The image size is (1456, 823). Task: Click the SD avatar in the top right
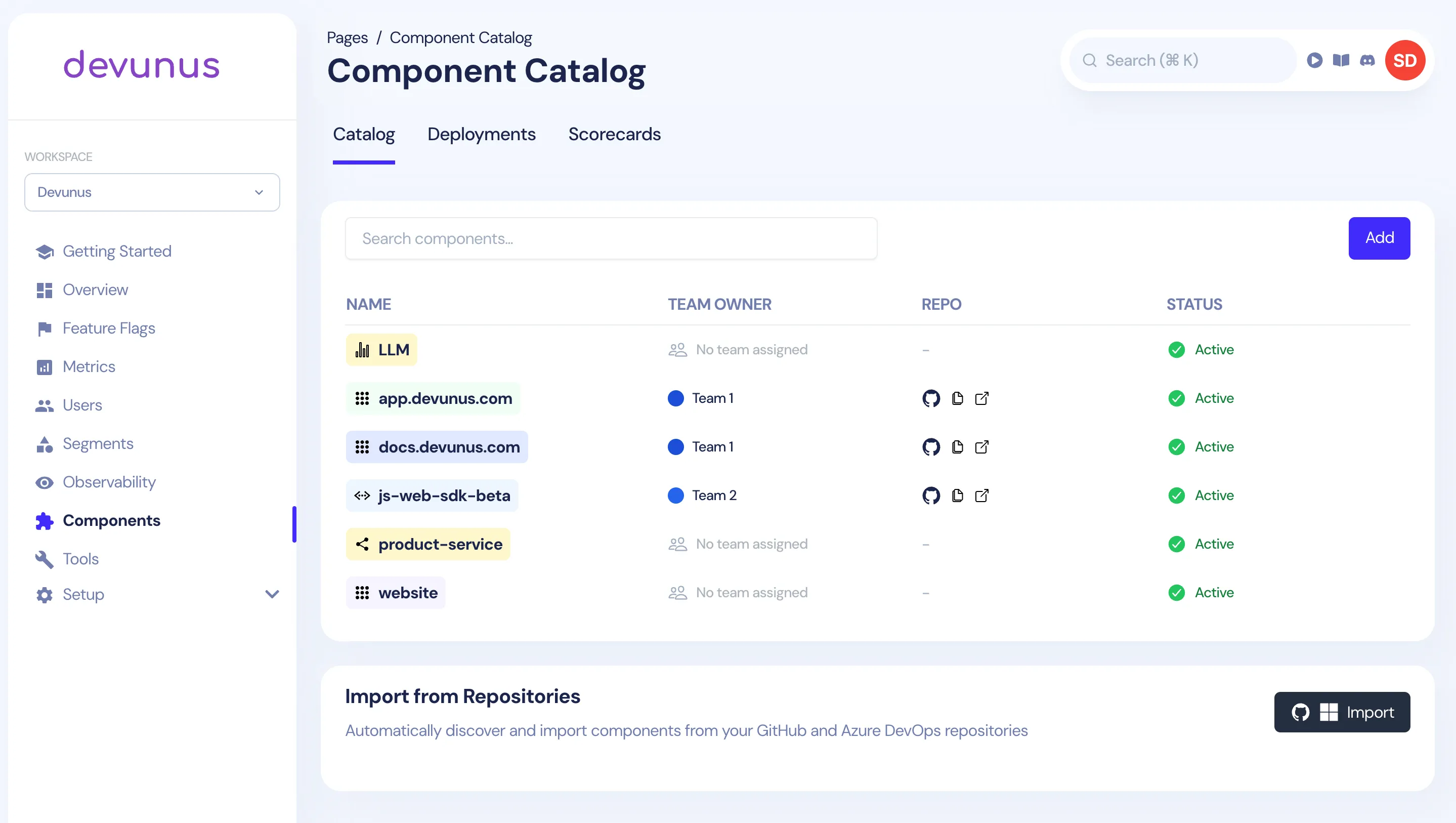pos(1406,60)
